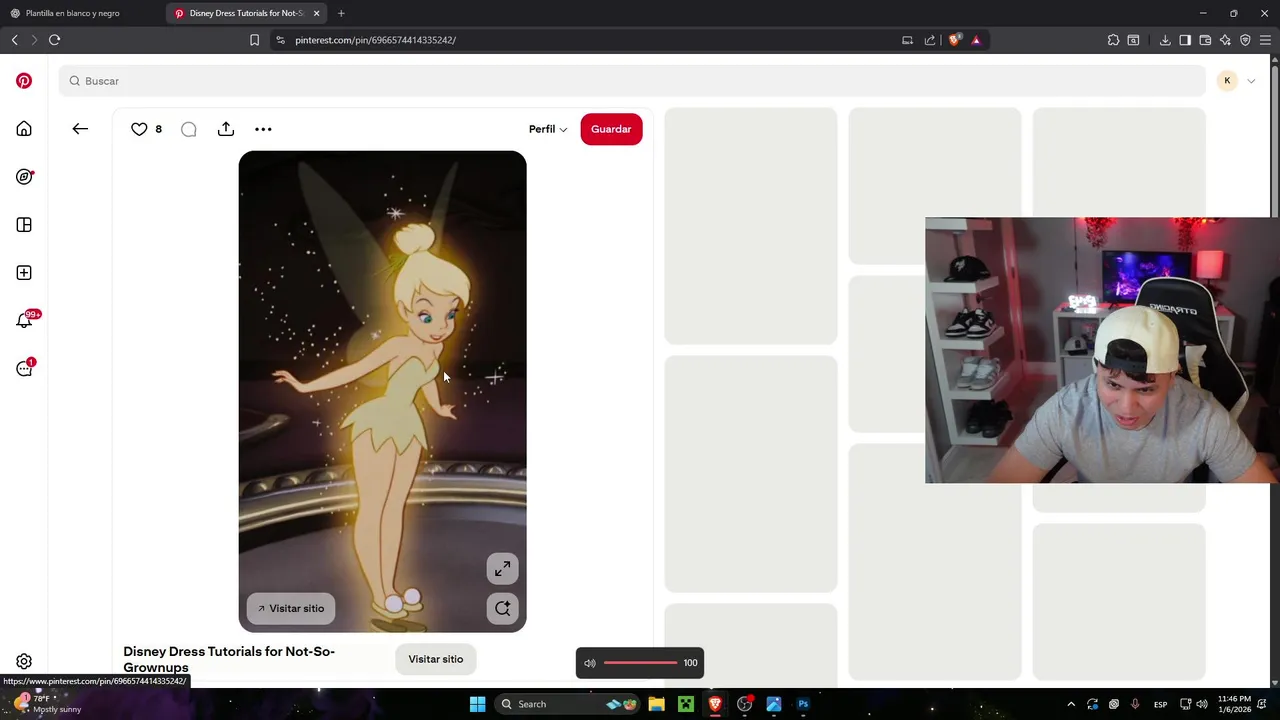Viewport: 1280px width, 720px height.
Task: Open OBS Studio taskbar icon
Action: point(744,704)
